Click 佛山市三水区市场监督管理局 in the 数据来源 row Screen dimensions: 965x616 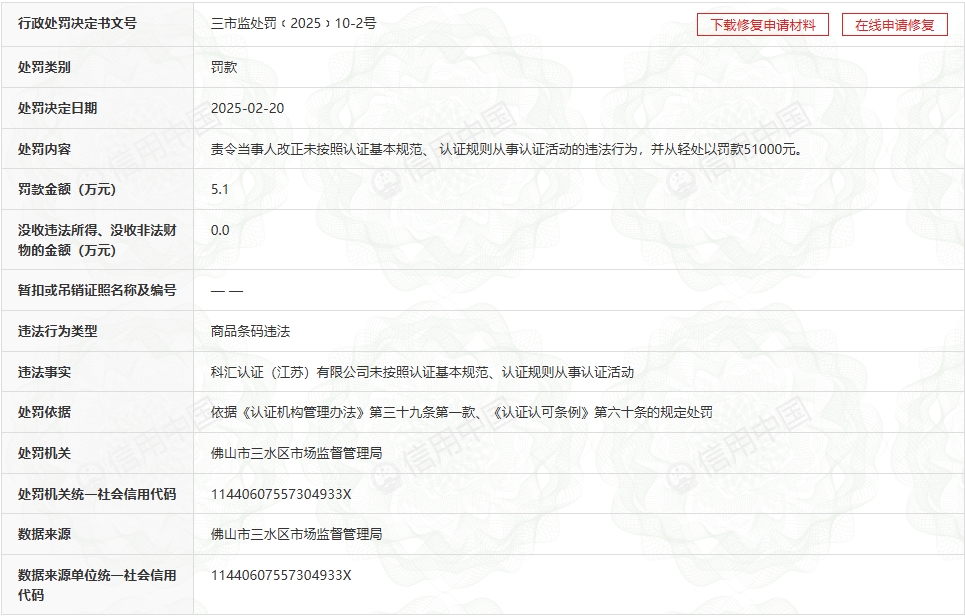pos(296,534)
